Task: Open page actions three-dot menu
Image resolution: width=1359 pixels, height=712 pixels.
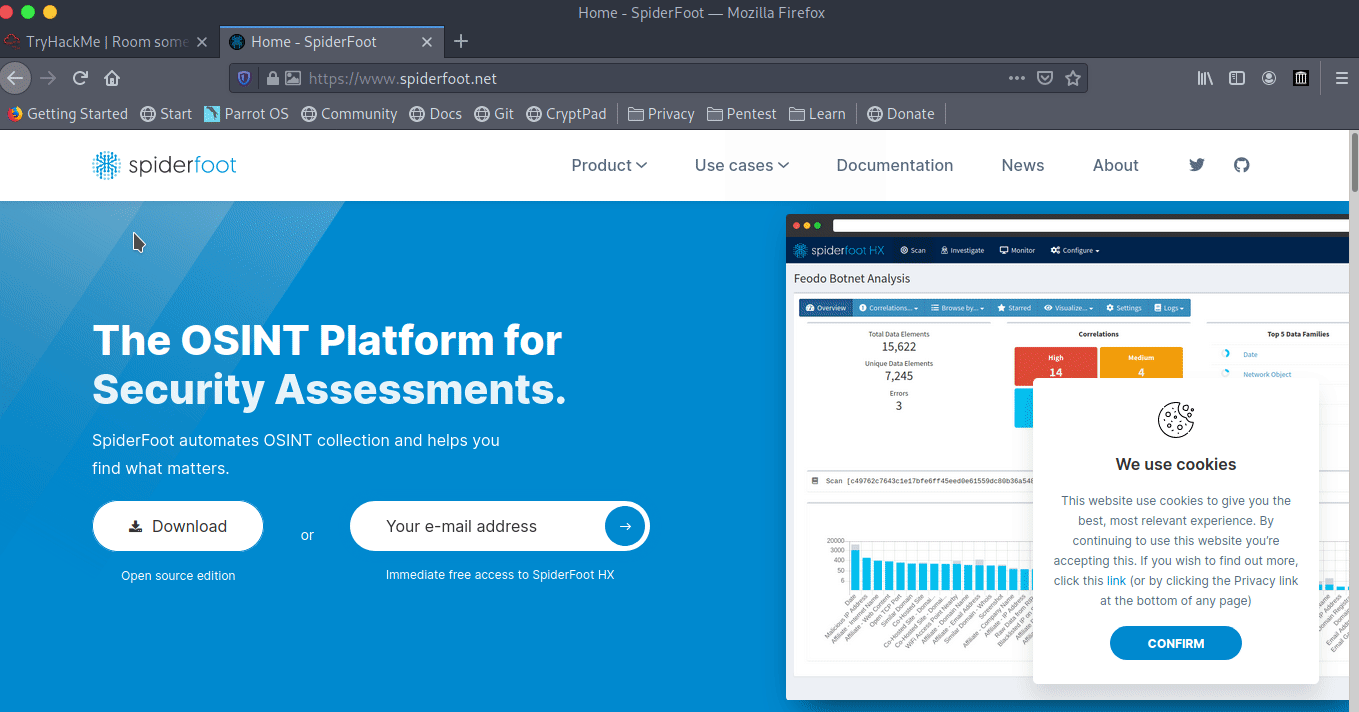Action: click(1016, 78)
